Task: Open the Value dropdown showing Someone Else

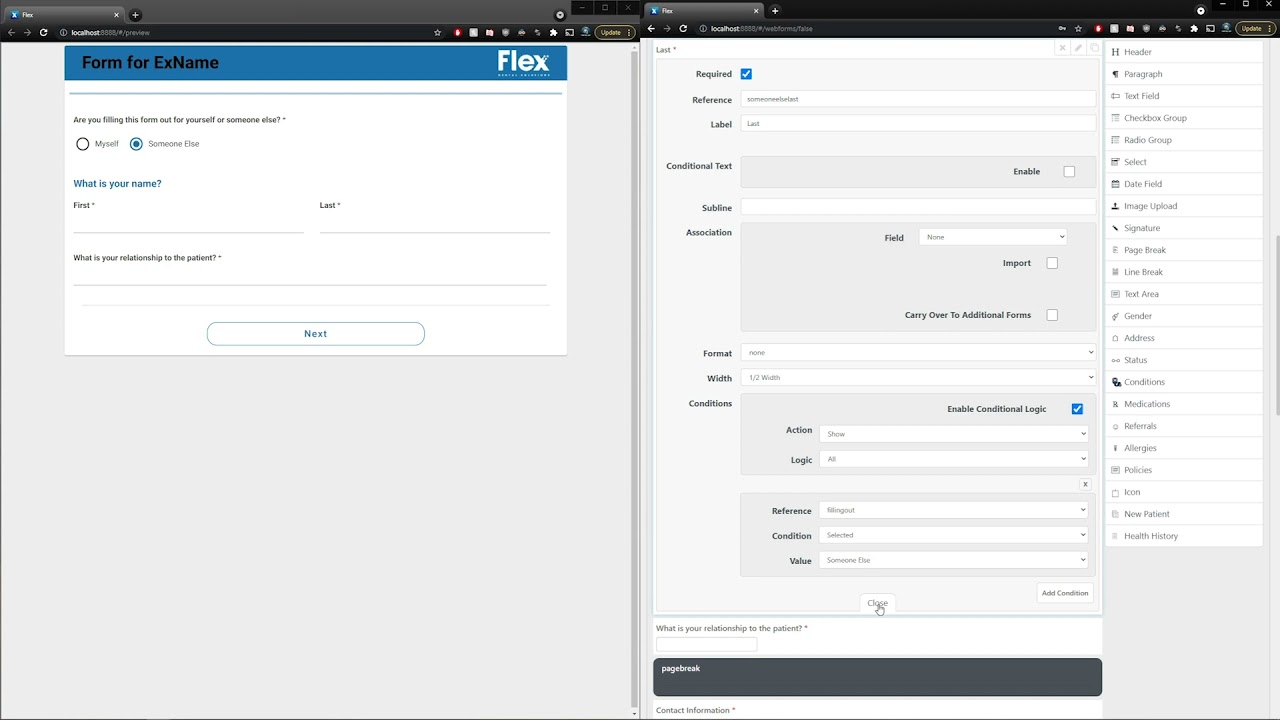Action: [954, 560]
